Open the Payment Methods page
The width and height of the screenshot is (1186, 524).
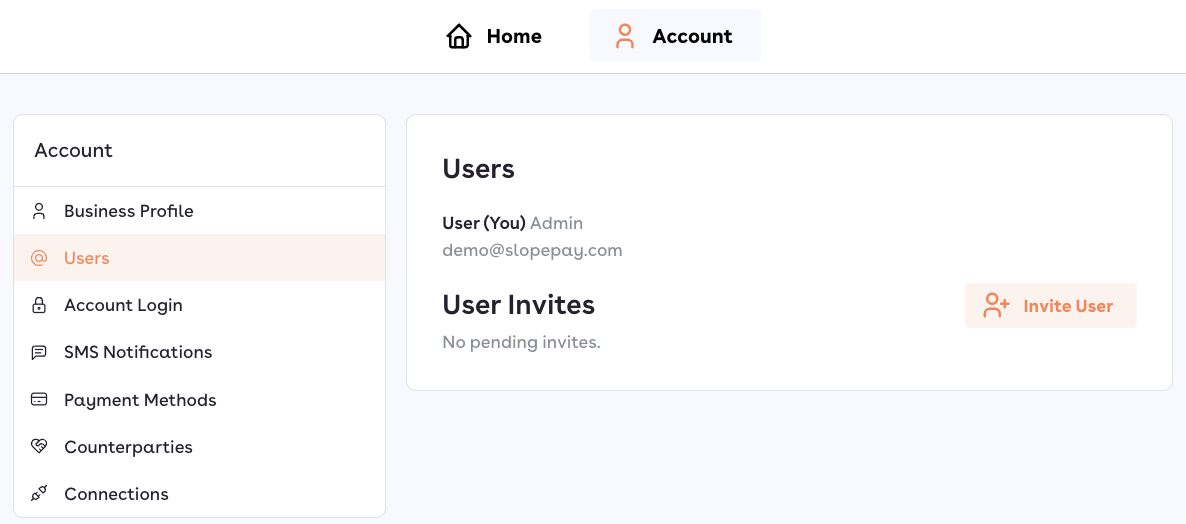pos(140,400)
